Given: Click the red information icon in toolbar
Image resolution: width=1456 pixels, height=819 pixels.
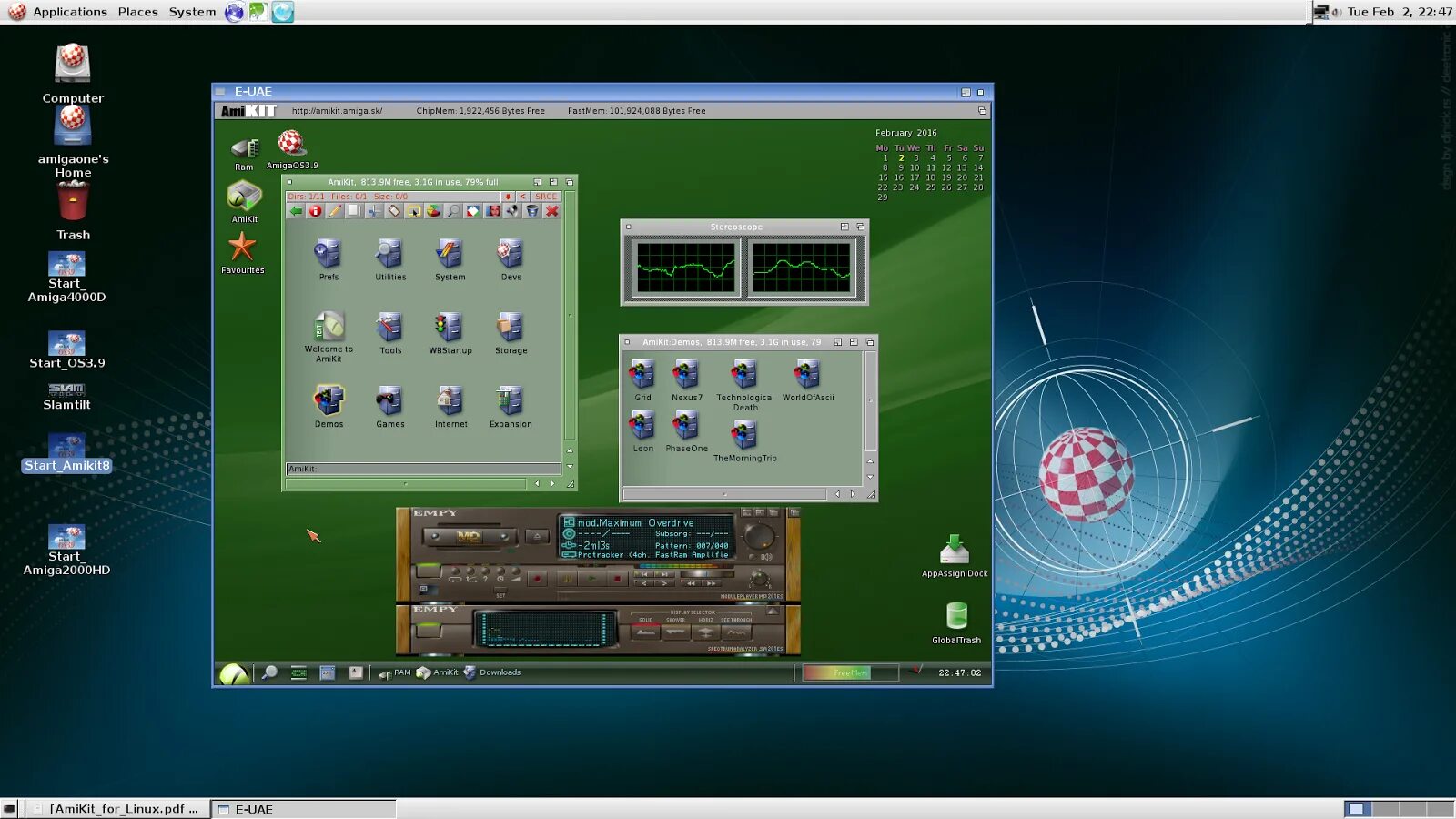Looking at the screenshot, I should [x=316, y=211].
